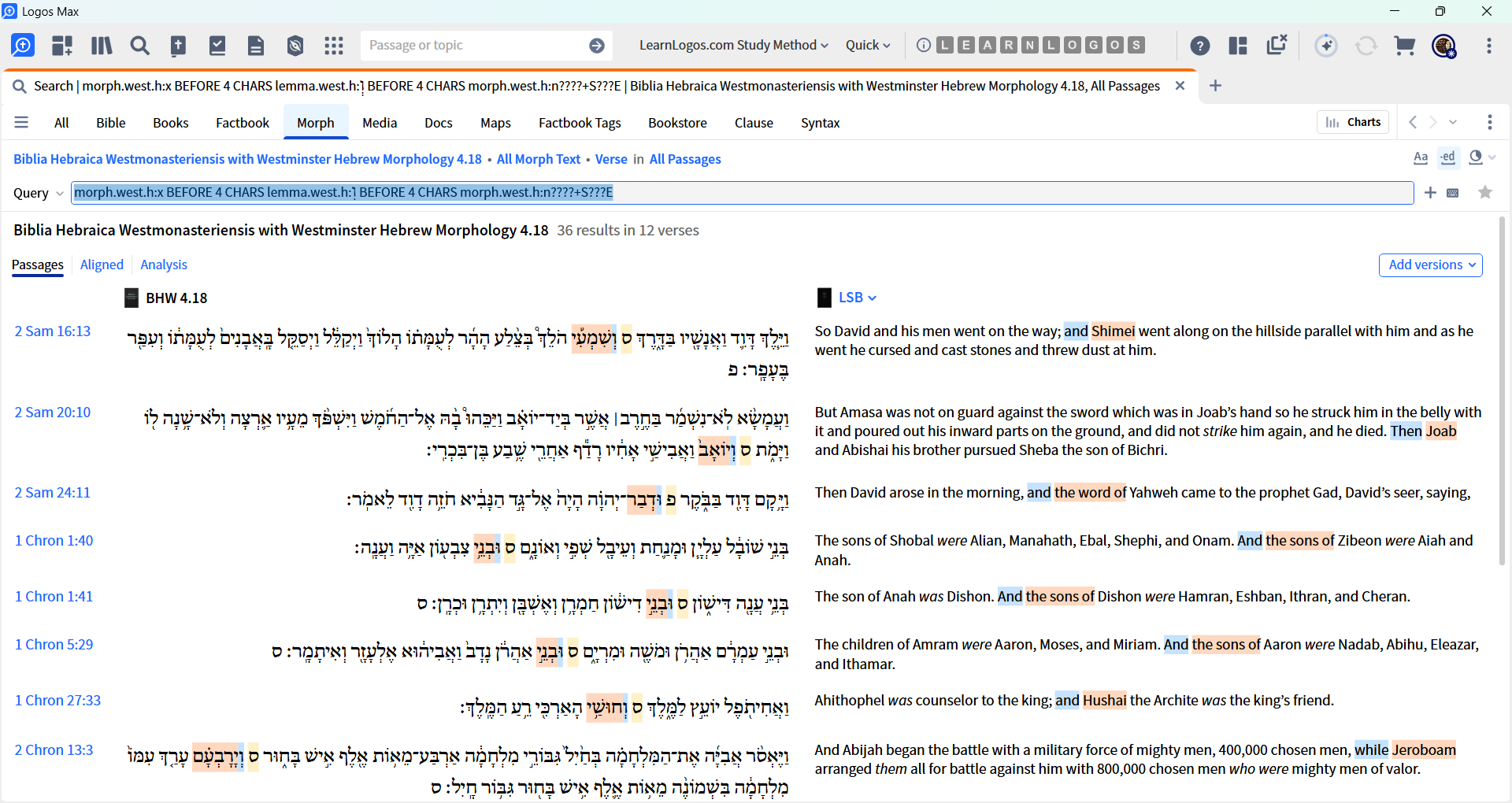Open the Bible reading icon in toolbar
This screenshot has height=803, width=1512.
179,46
